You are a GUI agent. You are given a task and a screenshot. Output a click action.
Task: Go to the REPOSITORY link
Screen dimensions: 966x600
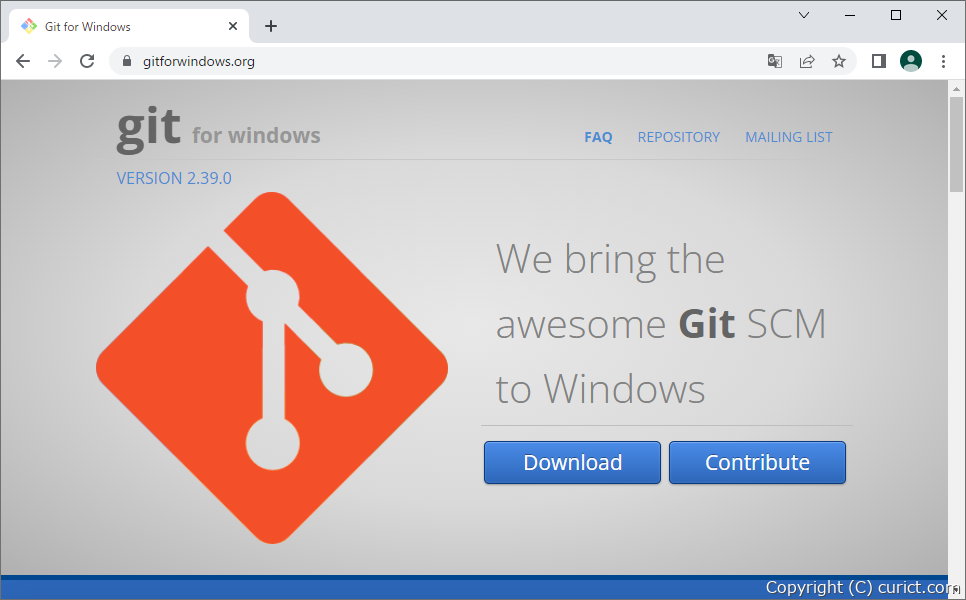[x=678, y=137]
